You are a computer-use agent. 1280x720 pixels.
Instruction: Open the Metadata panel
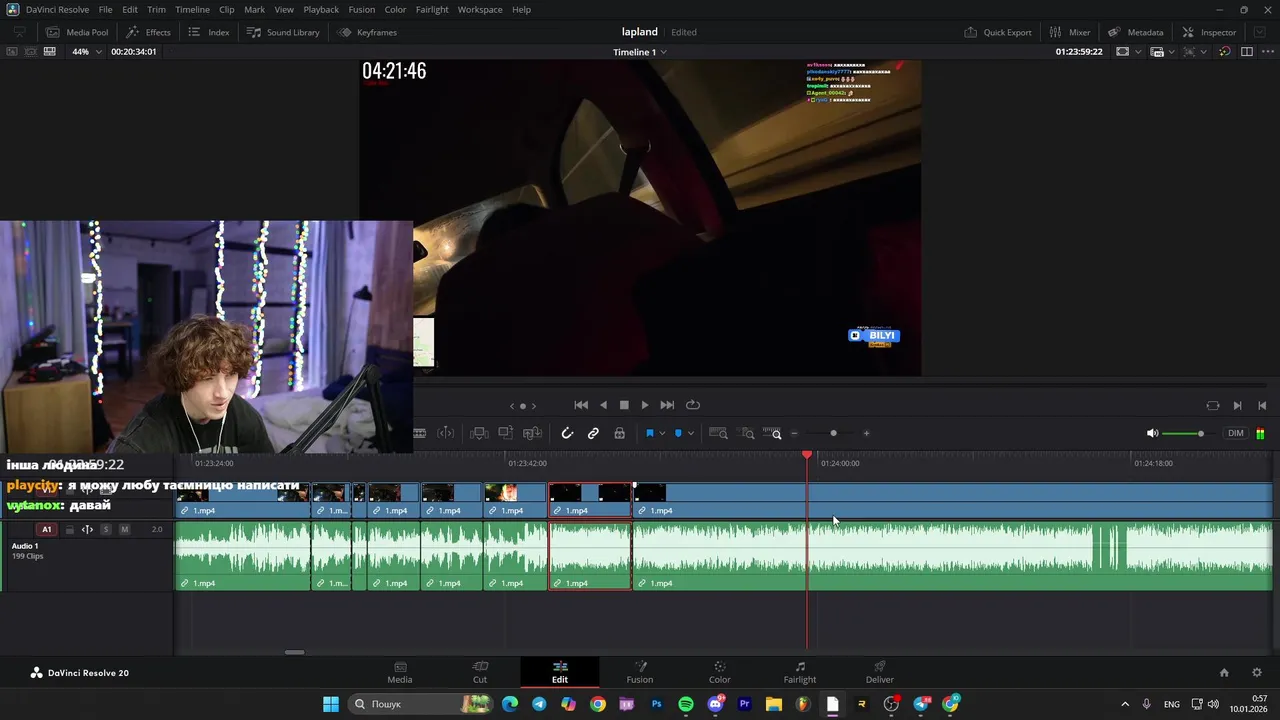pos(1135,32)
